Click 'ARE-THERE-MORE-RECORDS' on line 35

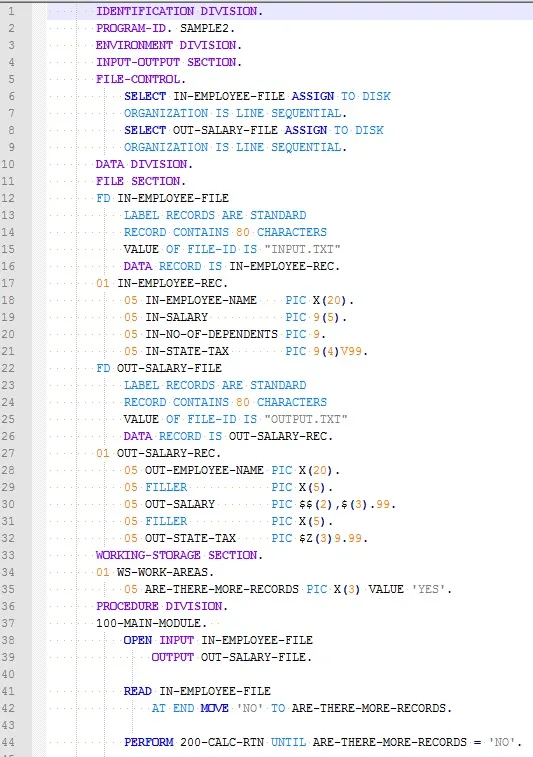pyautogui.click(x=222, y=589)
